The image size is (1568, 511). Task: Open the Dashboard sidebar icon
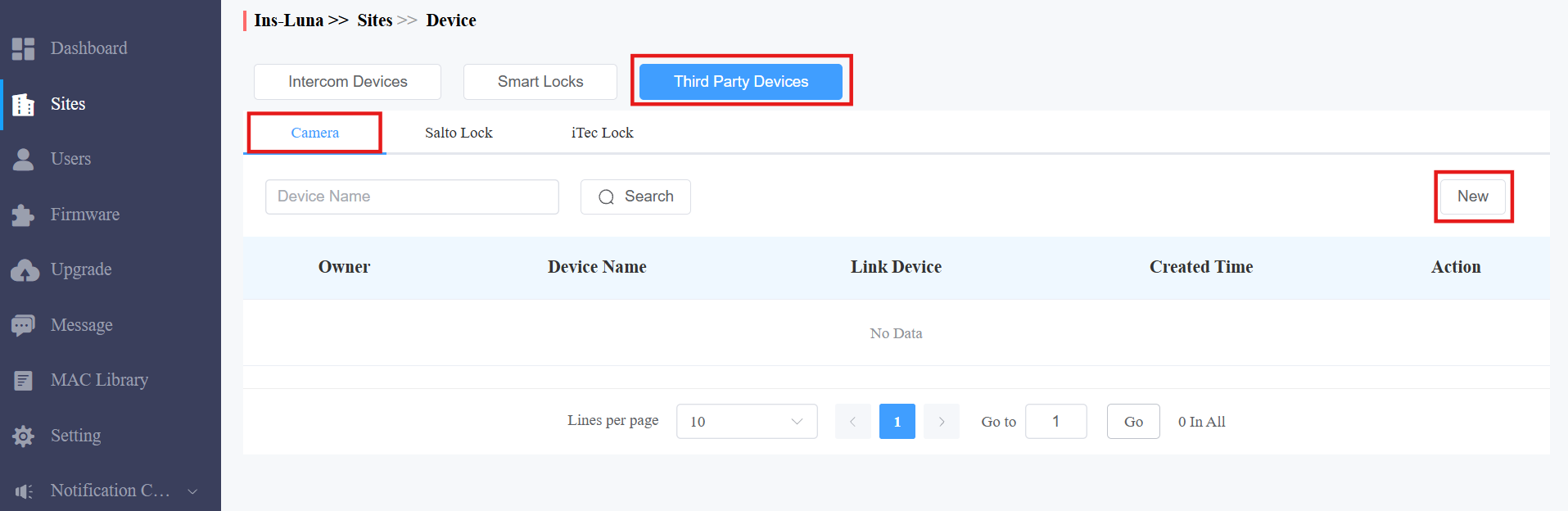point(23,48)
